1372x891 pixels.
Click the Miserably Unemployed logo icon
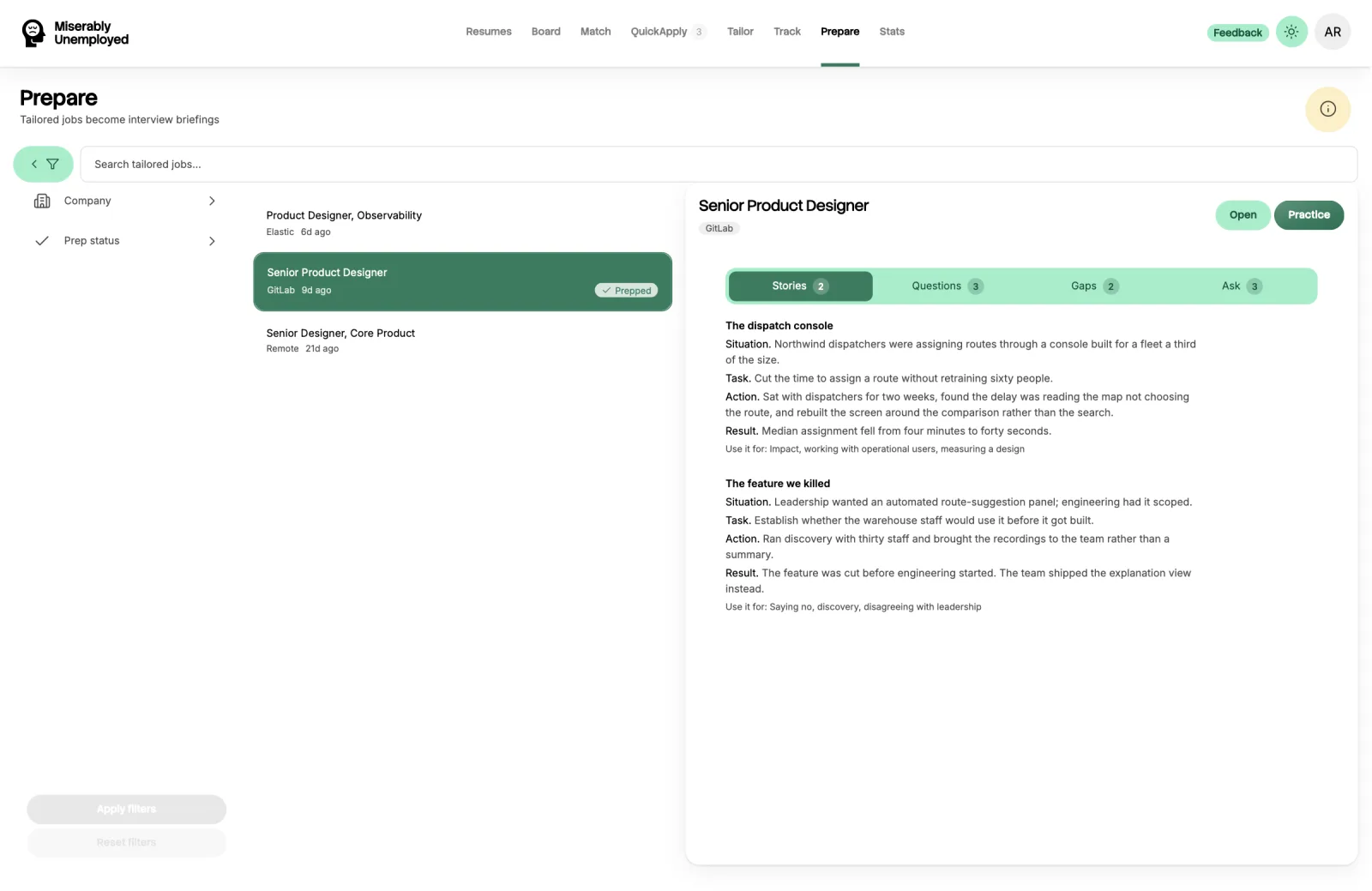tap(33, 33)
